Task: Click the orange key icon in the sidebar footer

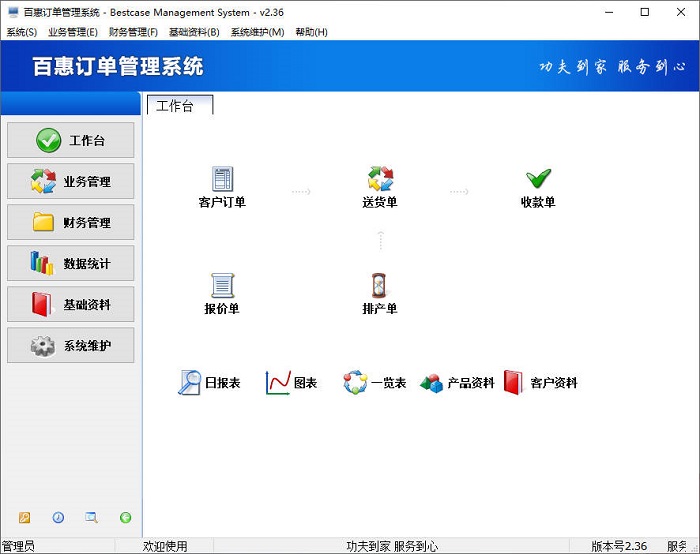Action: click(25, 517)
